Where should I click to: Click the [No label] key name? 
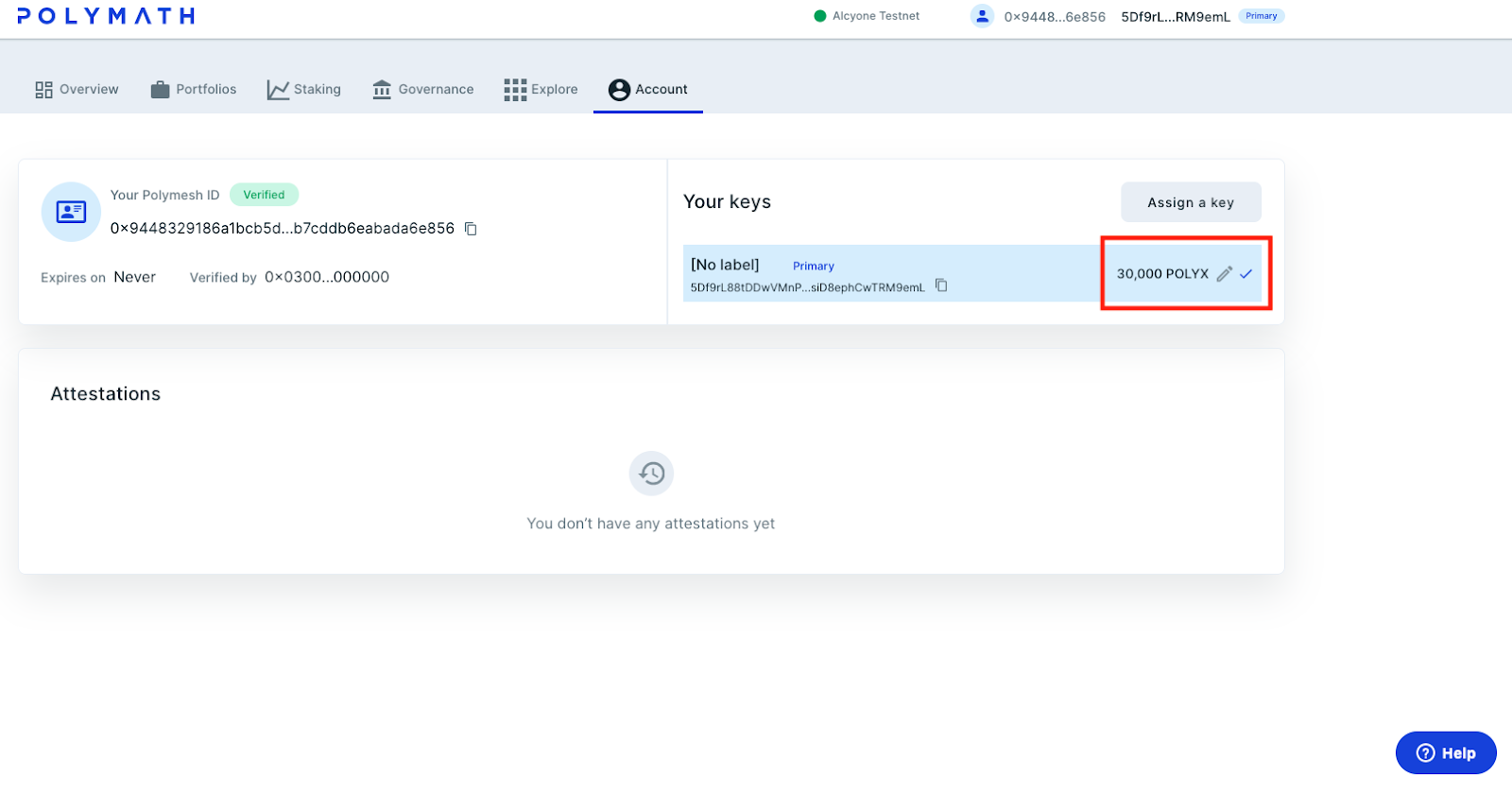(x=725, y=265)
